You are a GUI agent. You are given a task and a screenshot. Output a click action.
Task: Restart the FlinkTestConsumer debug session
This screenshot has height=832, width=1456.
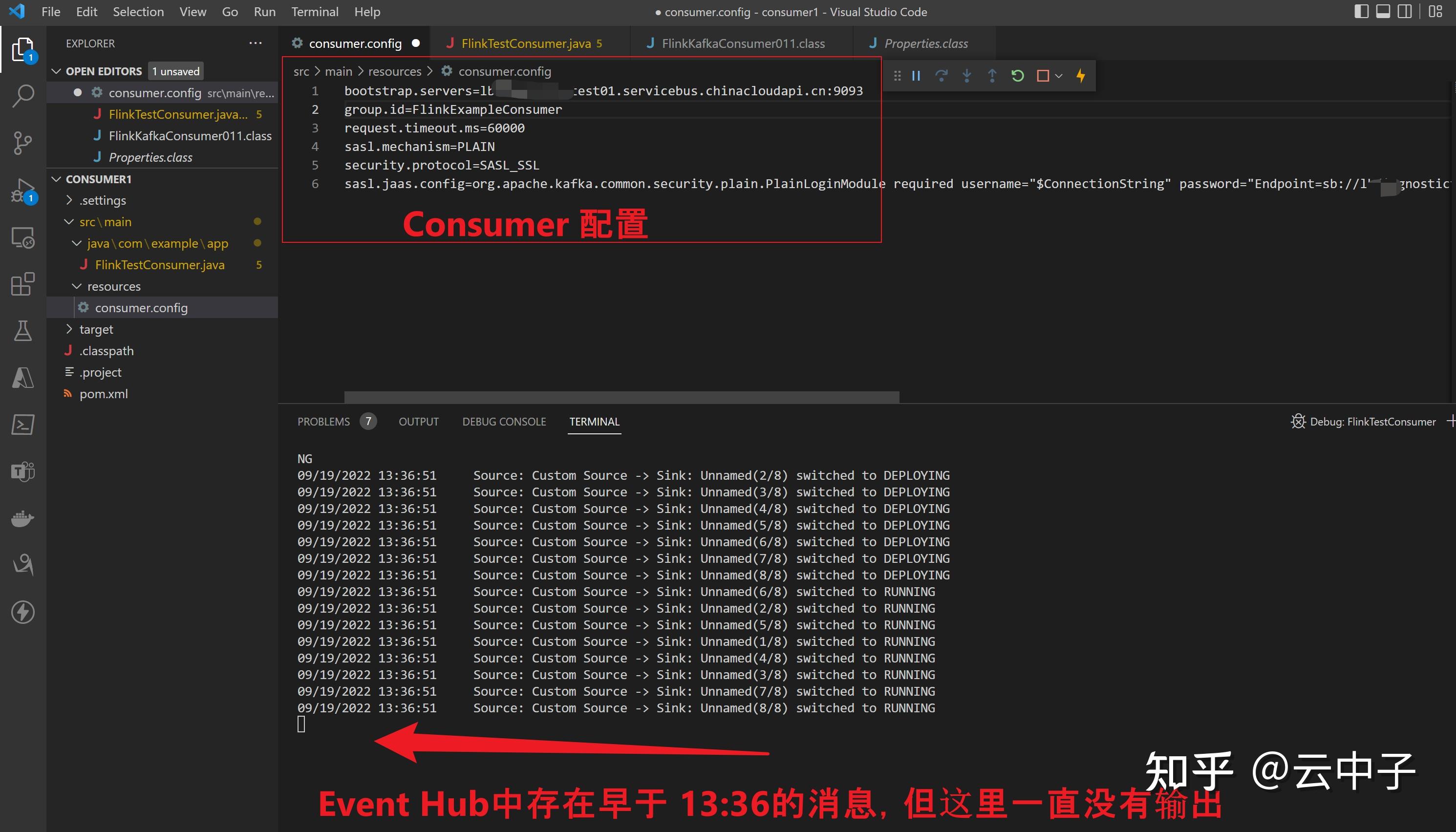(1017, 75)
